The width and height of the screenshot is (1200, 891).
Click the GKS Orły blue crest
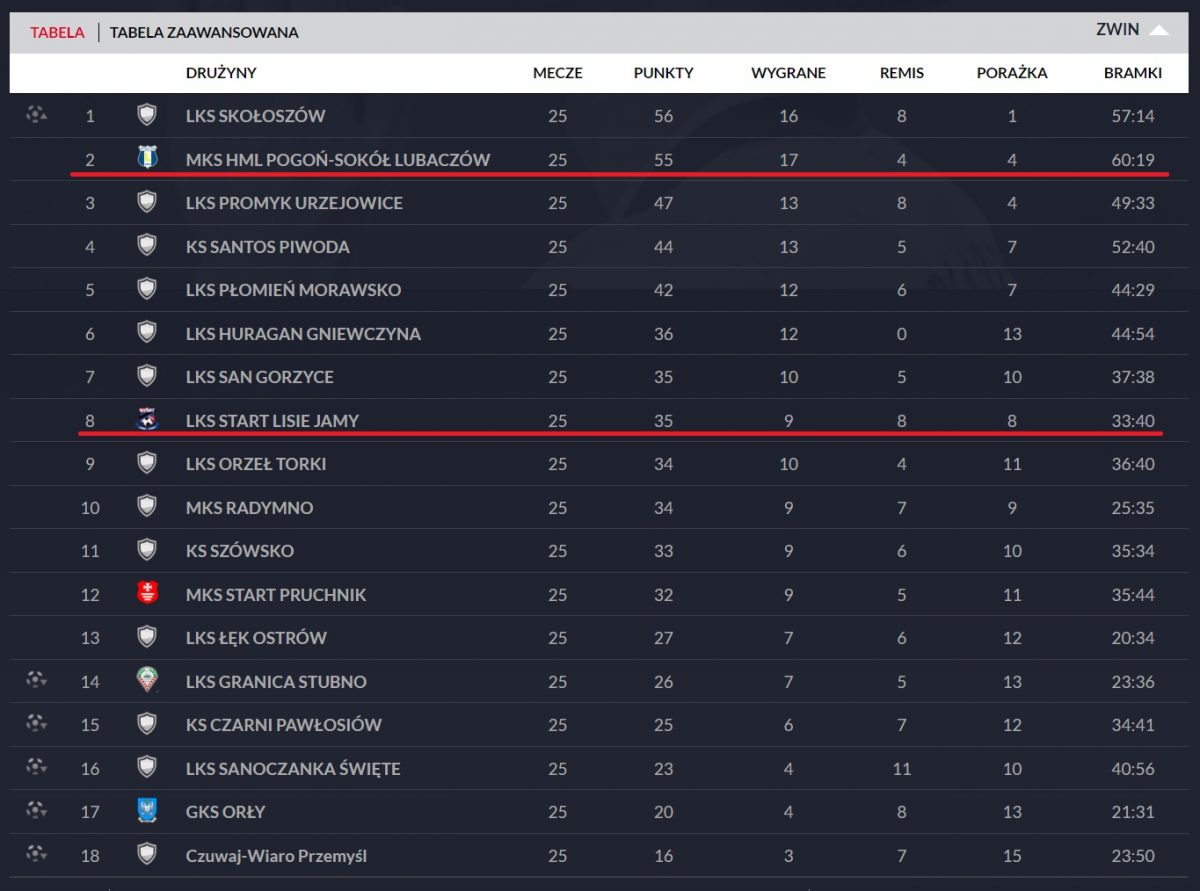[147, 811]
